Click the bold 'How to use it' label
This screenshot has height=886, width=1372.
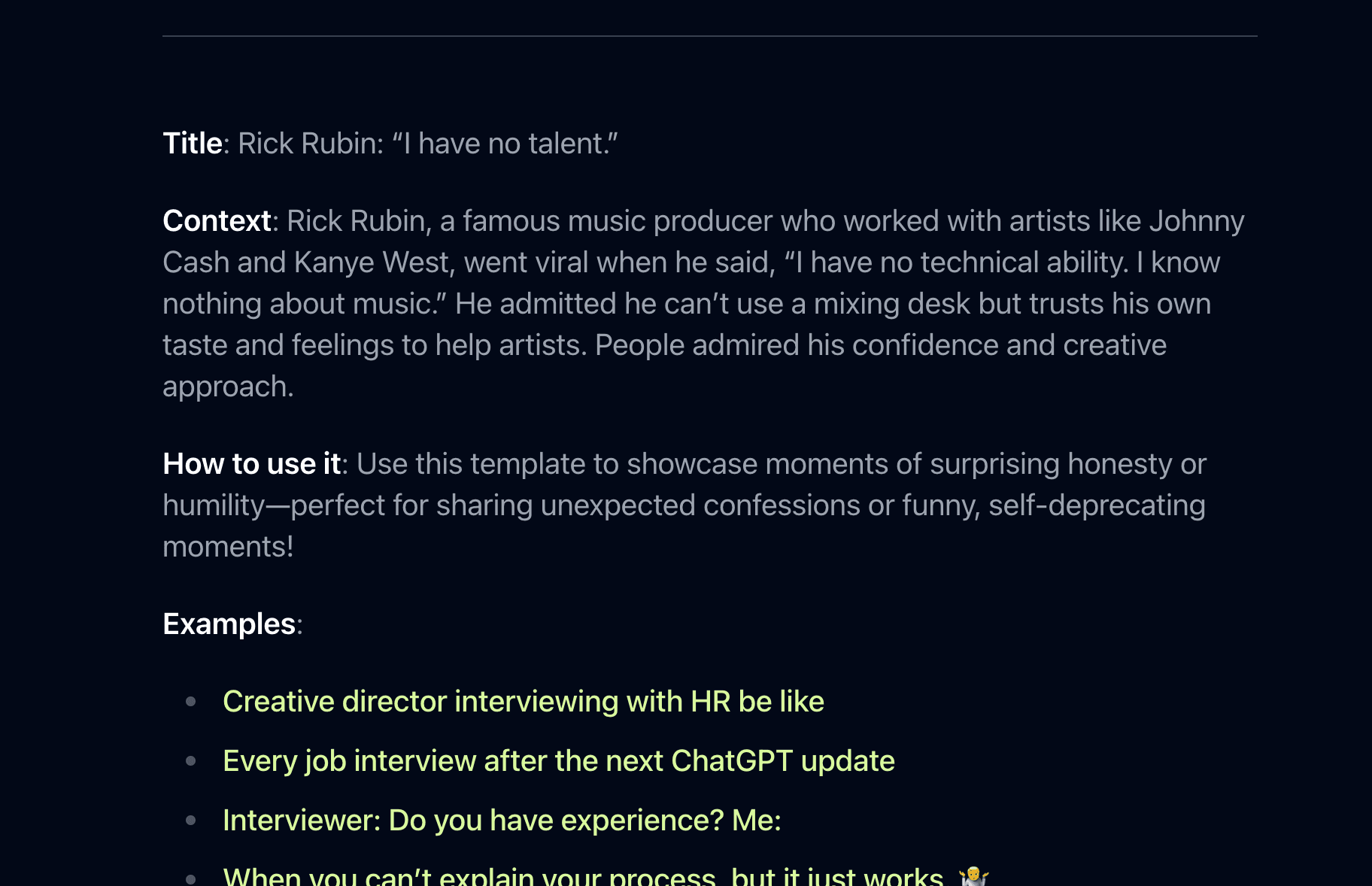click(252, 463)
